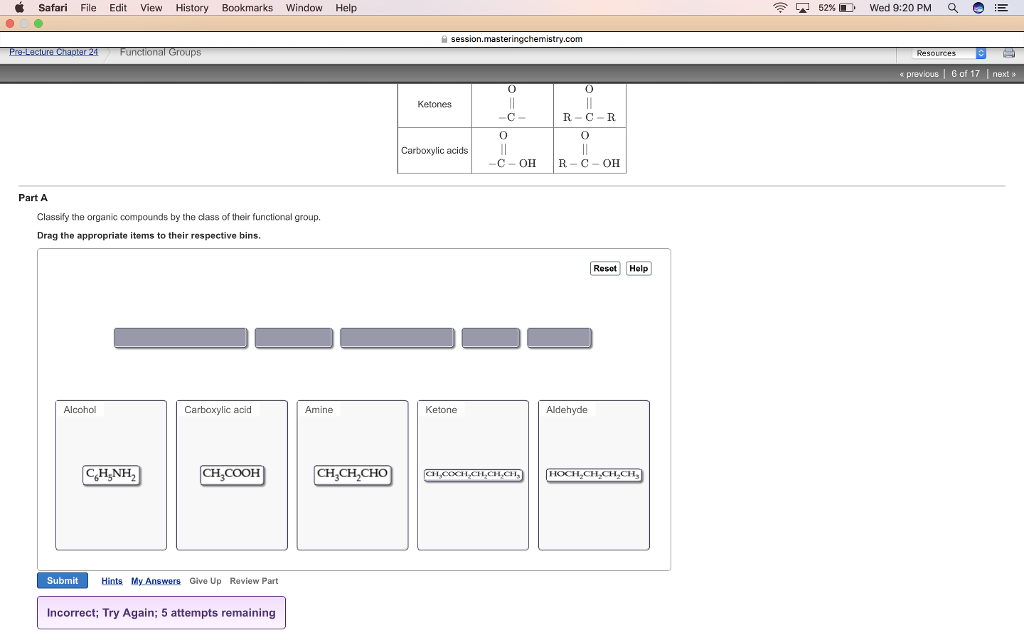
Task: Click the AirPlay display icon
Action: click(802, 8)
